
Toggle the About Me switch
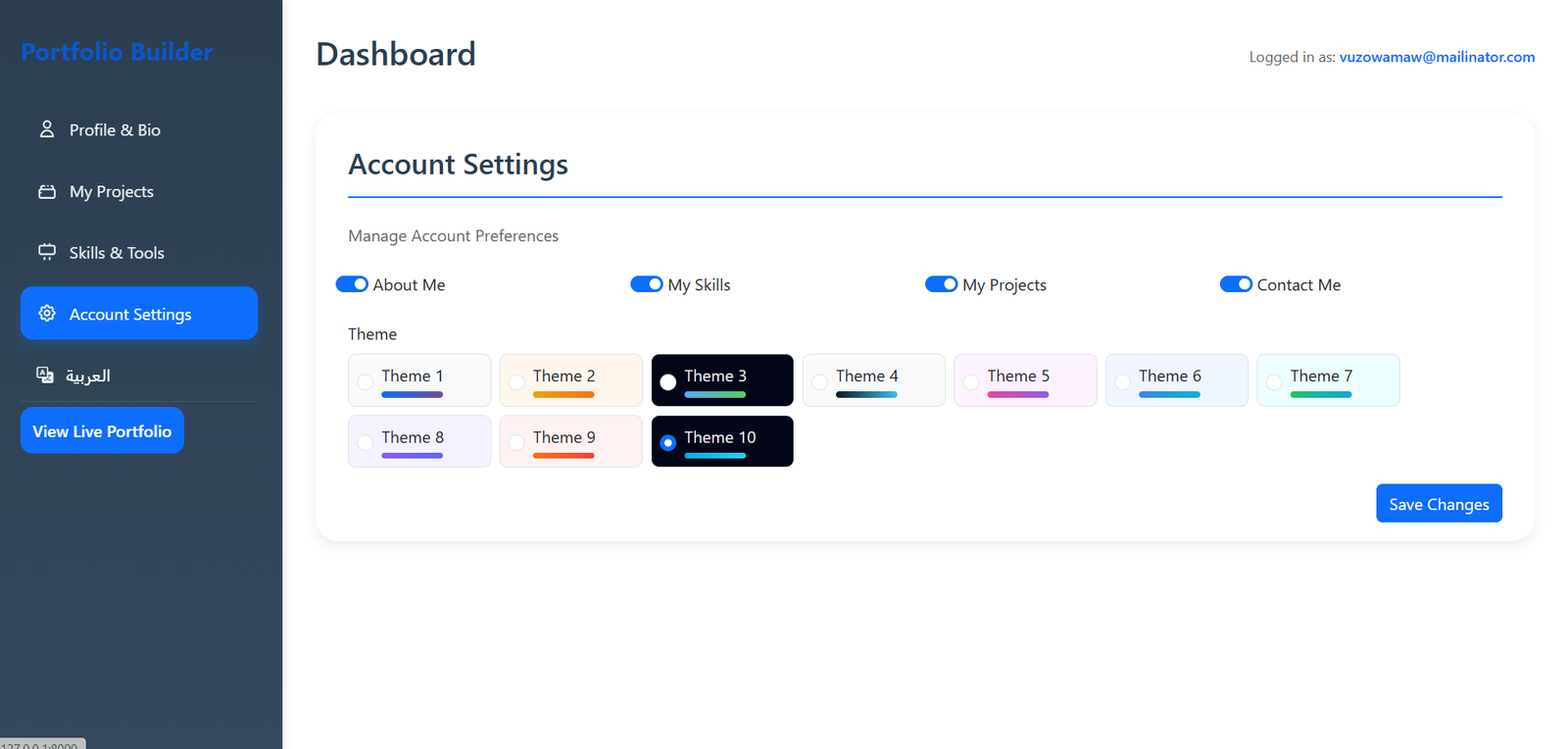pos(352,284)
